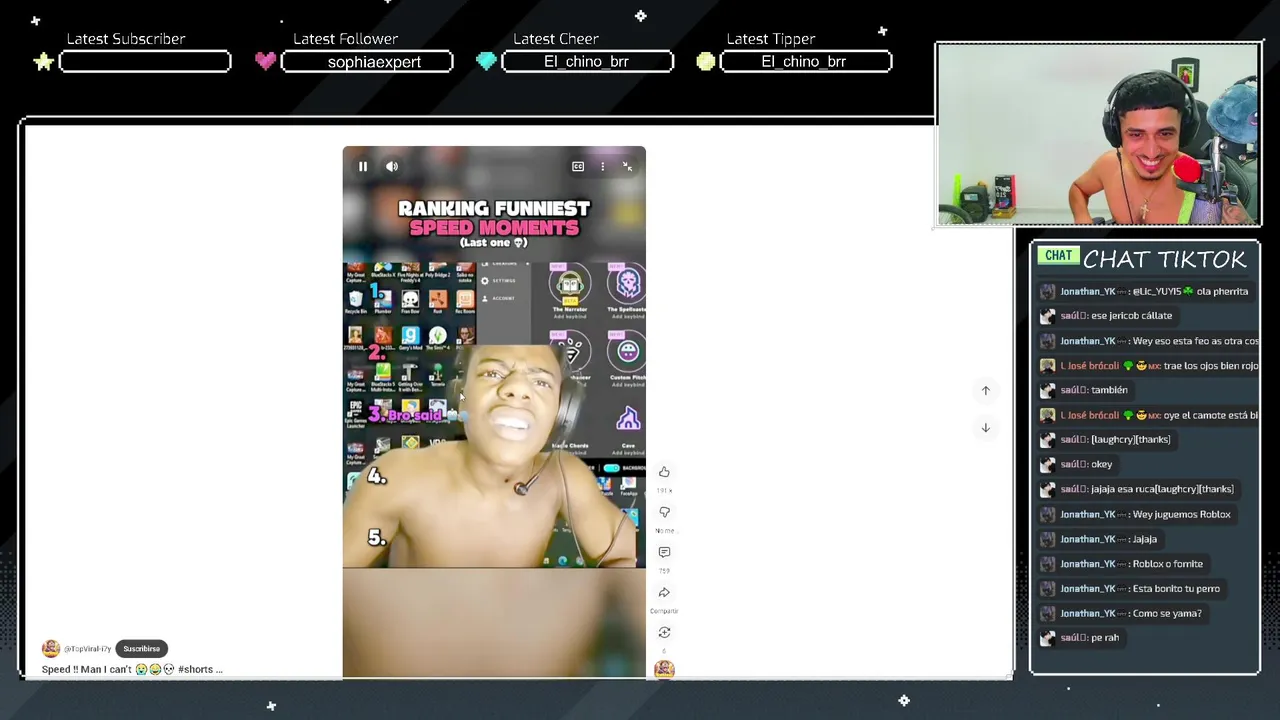Click the remix icon below share
This screenshot has height=720, width=1280.
coord(664,632)
